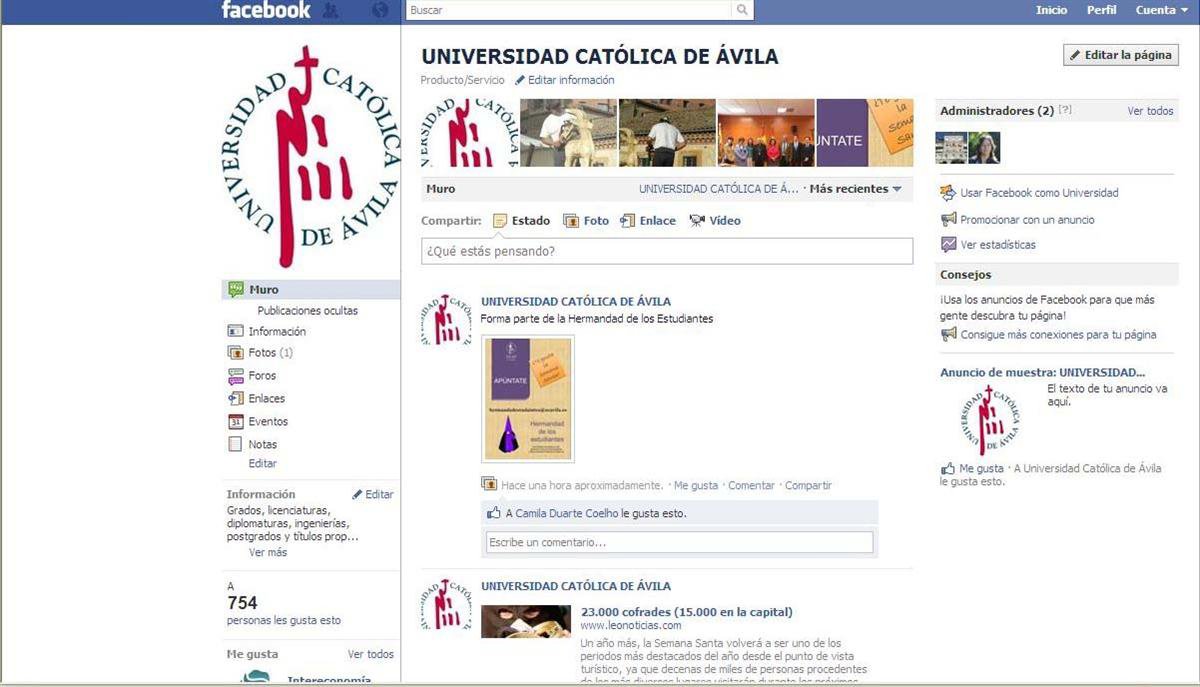
Task: Open the Cuenta dropdown menu
Action: pyautogui.click(x=1161, y=10)
